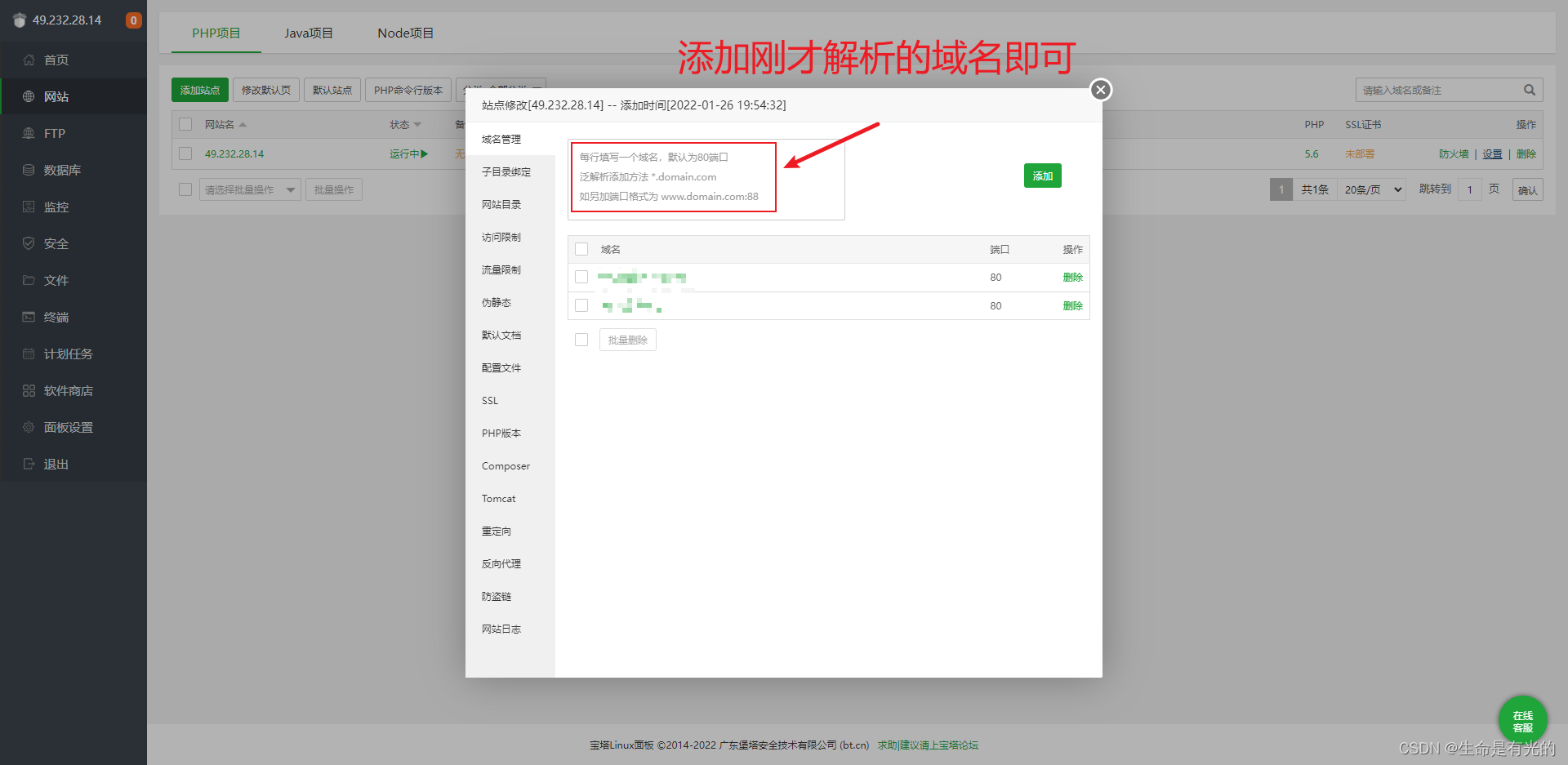Open 流量限制 in dialog menu
This screenshot has width=1568, height=765.
(510, 269)
